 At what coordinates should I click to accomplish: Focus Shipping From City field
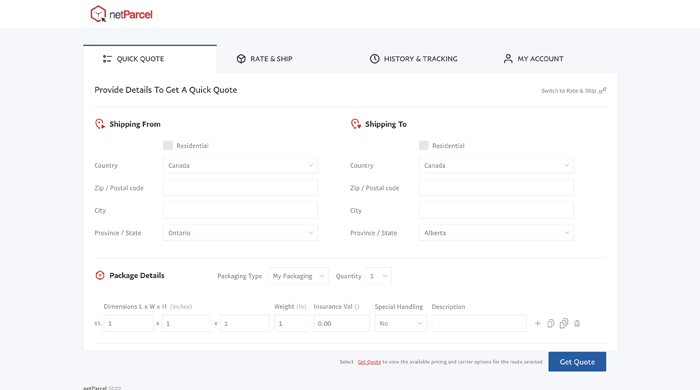click(240, 210)
